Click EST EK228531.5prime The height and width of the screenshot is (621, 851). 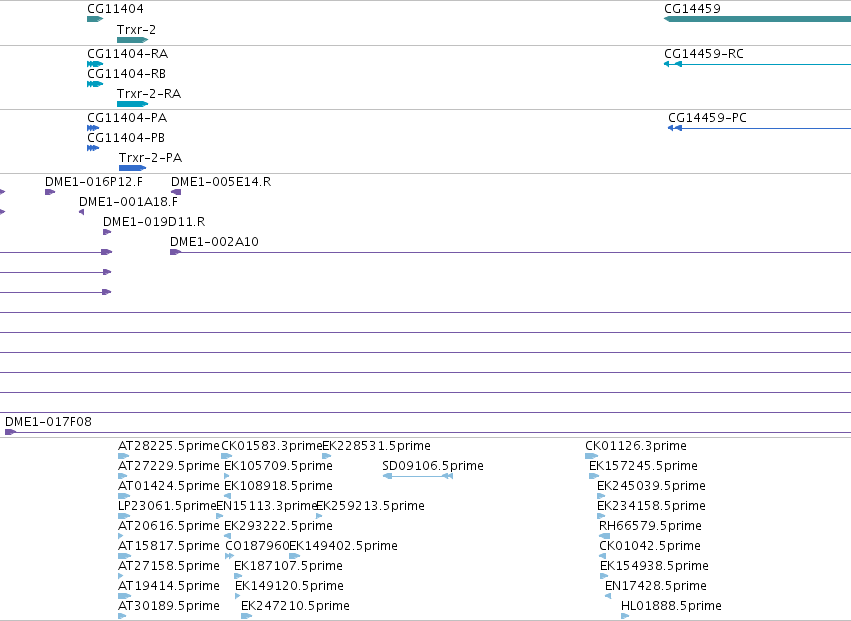coord(377,446)
